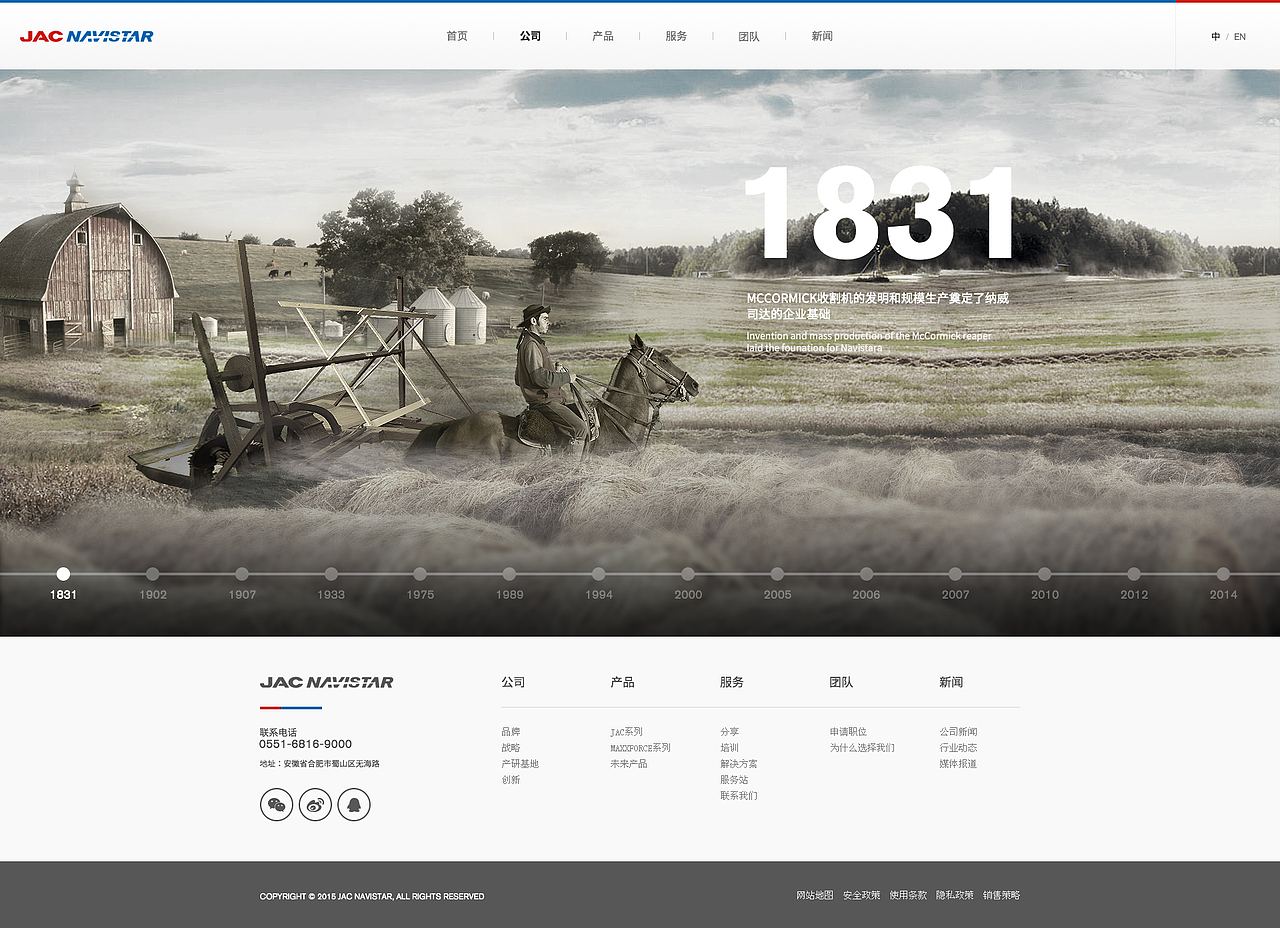
Task: Jump to 1933 on the timeline
Action: (331, 574)
